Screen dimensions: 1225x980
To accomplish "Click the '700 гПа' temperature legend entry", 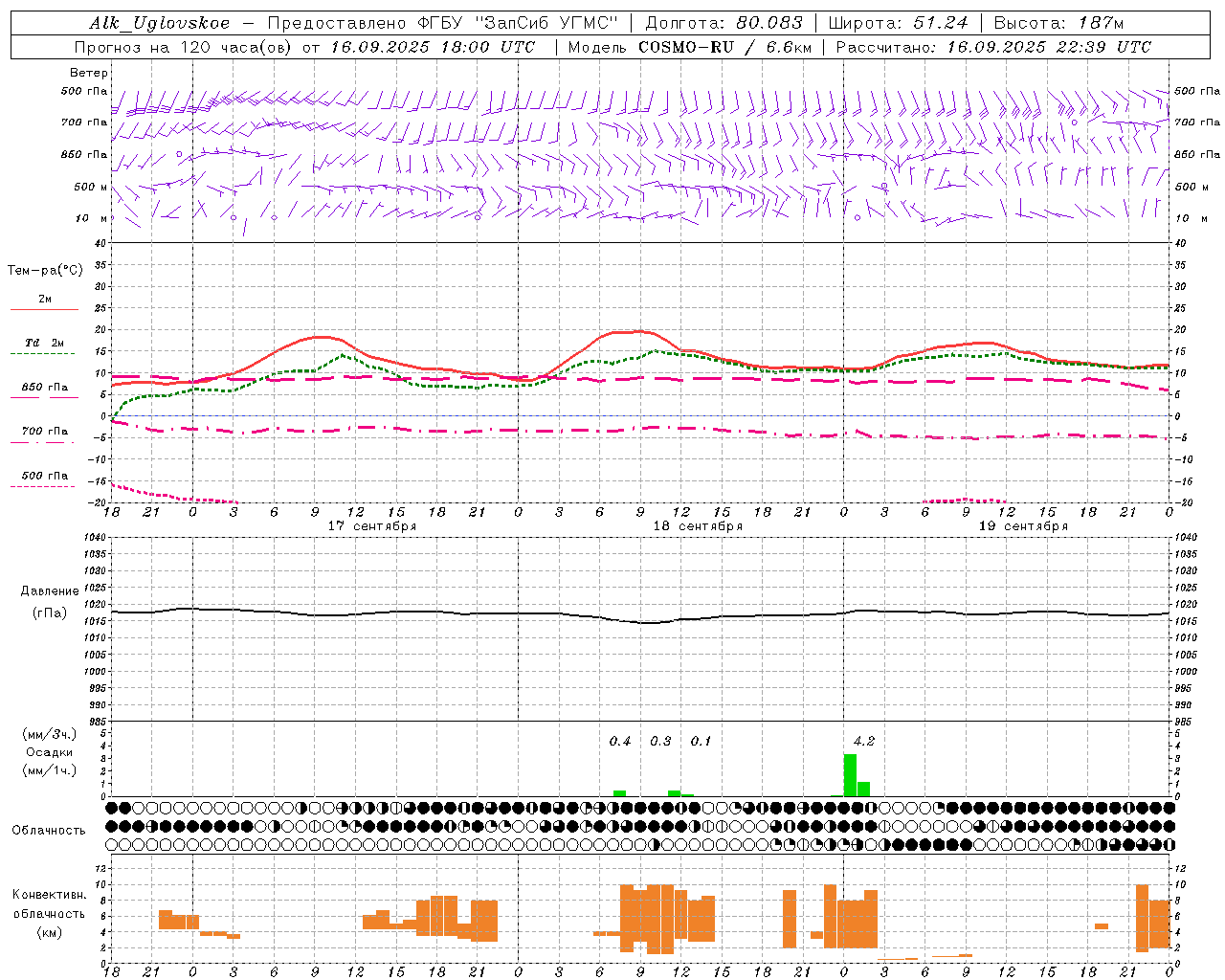I will click(x=45, y=431).
